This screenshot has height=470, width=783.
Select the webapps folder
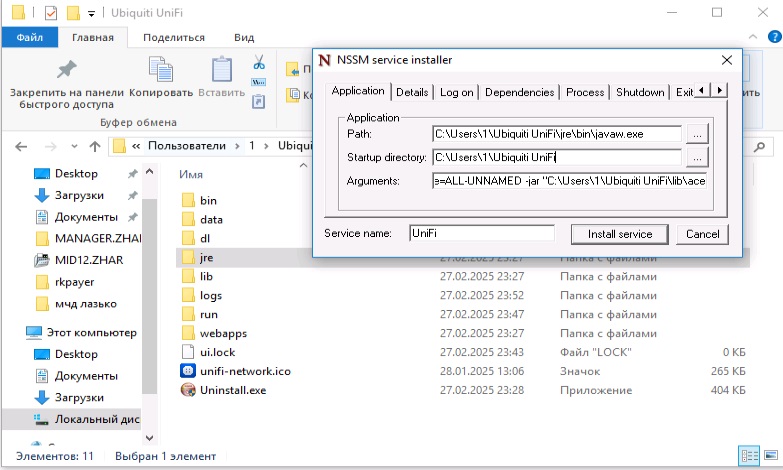[x=223, y=334]
